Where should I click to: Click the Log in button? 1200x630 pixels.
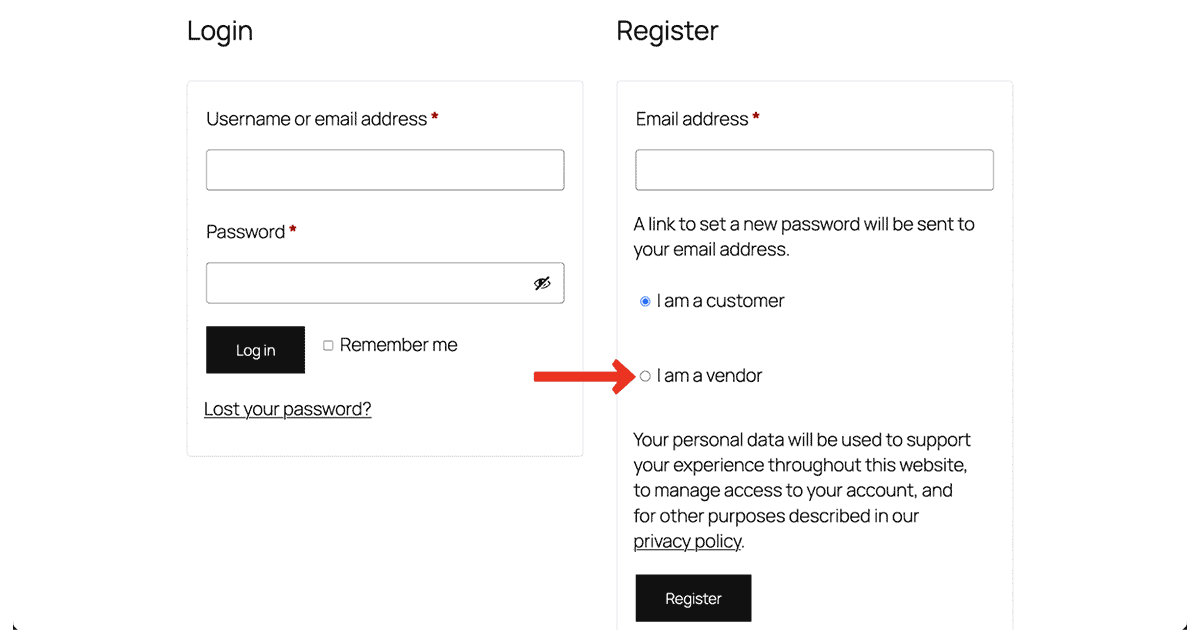[x=255, y=349]
